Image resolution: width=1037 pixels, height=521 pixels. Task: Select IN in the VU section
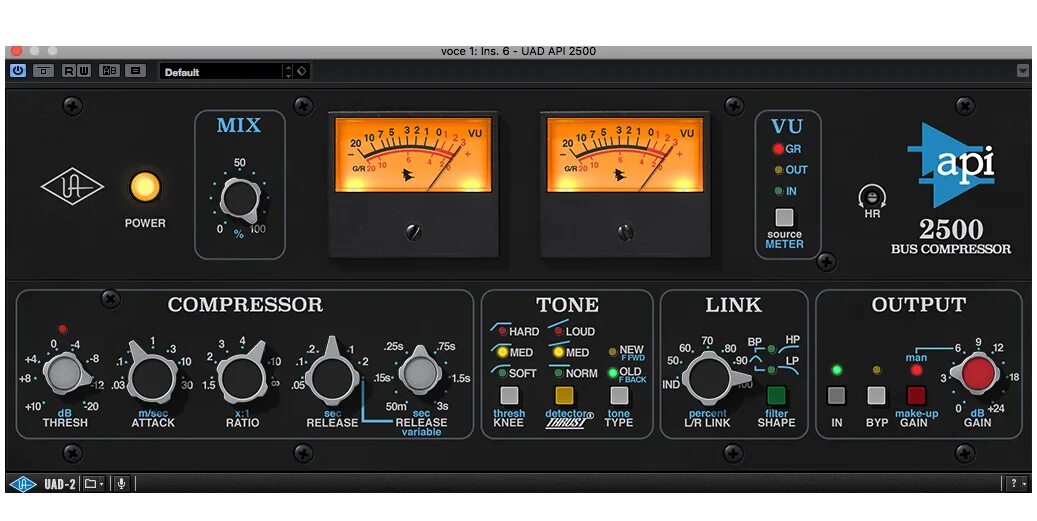click(x=786, y=191)
